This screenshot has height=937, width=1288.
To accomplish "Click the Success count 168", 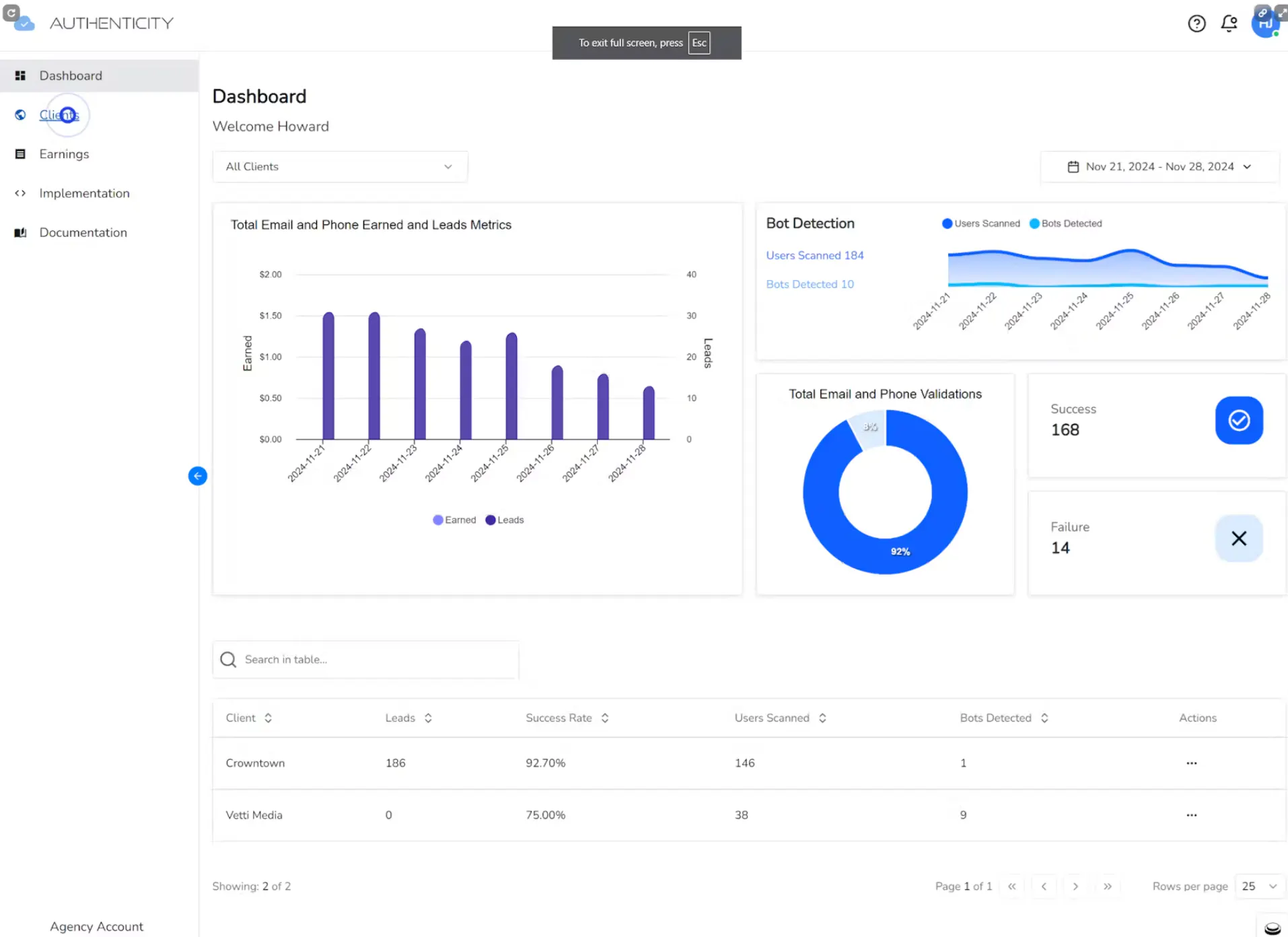I will (1065, 429).
